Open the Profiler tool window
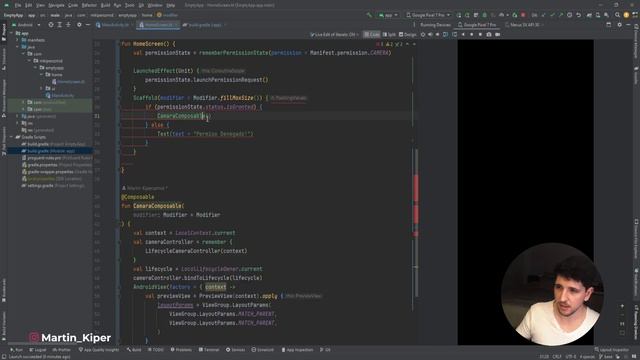The height and width of the screenshot is (360, 640). coord(62,350)
